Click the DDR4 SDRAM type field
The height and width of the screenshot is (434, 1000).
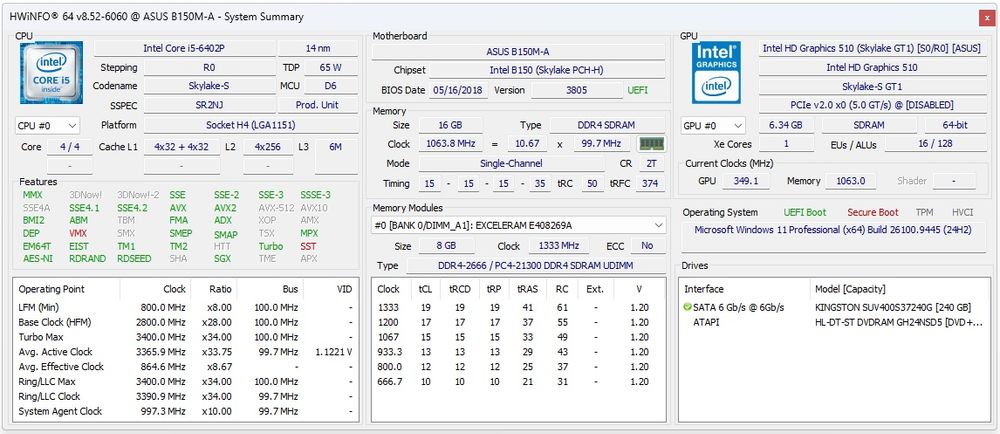coord(604,126)
